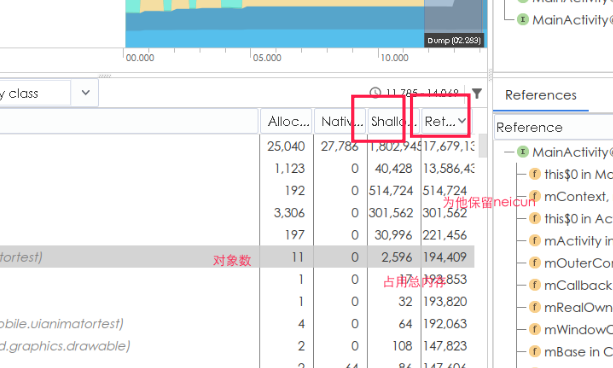Image resolution: width=613 pixels, height=368 pixels.
Task: Switch to the References tab
Action: [541, 95]
